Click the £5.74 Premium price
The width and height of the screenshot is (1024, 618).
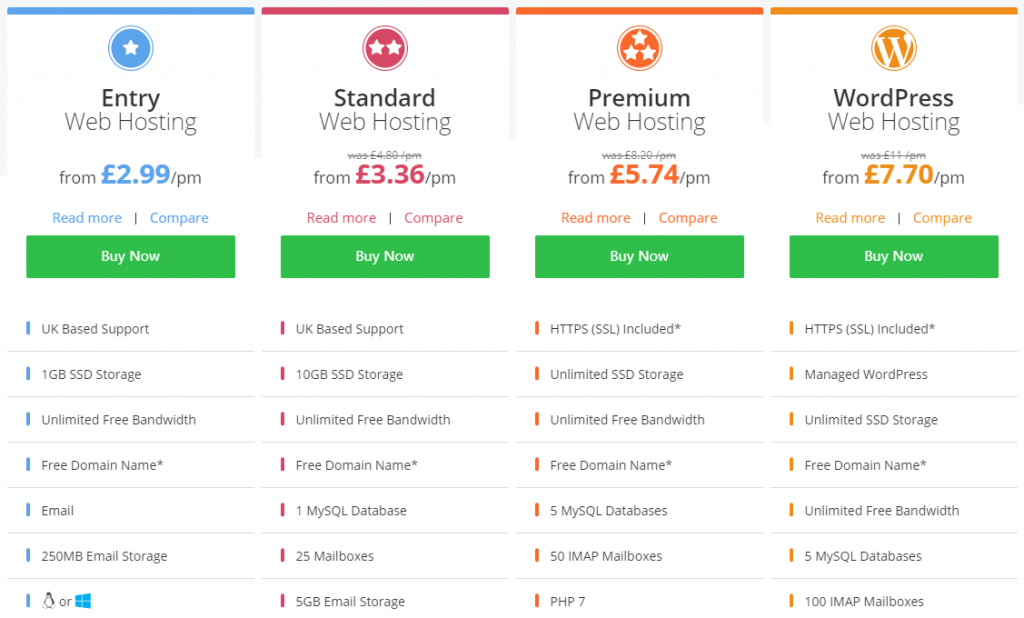tap(645, 174)
